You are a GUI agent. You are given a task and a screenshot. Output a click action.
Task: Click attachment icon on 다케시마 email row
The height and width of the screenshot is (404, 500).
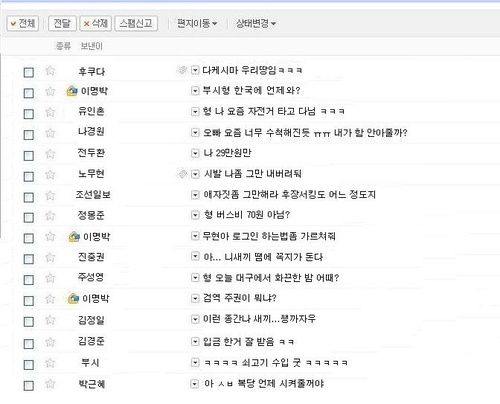tap(182, 70)
